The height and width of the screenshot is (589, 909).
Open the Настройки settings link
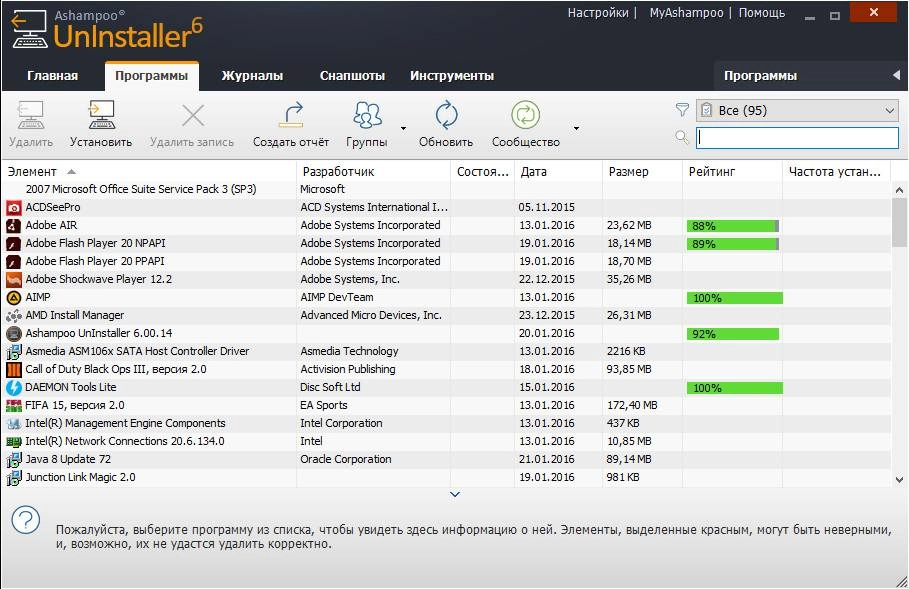[598, 13]
